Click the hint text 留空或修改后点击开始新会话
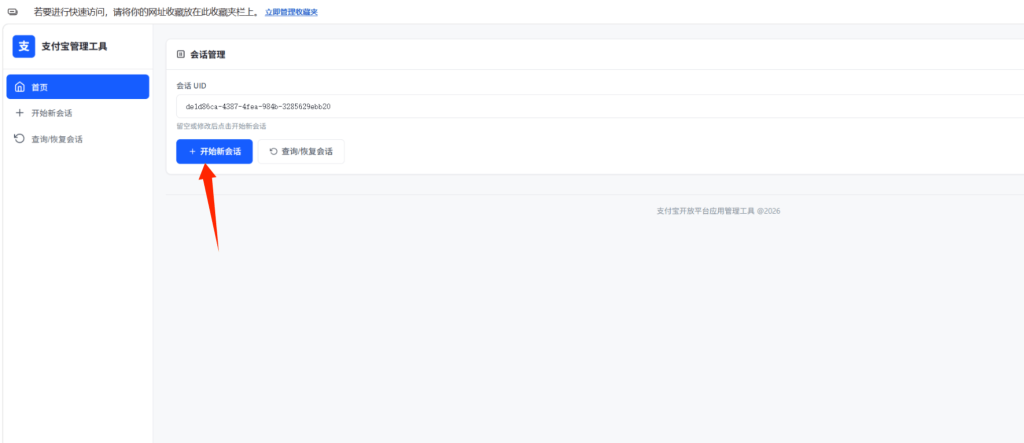 click(x=221, y=126)
